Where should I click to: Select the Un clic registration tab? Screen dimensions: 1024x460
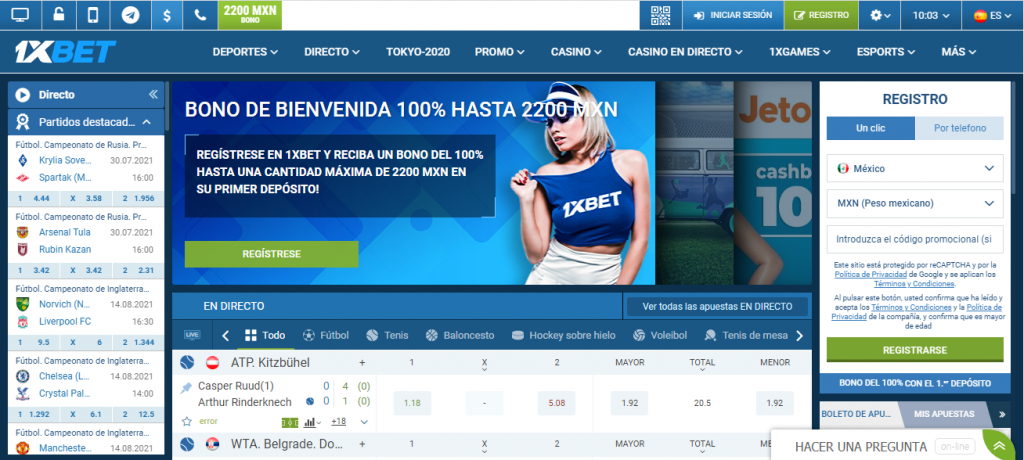pos(871,128)
